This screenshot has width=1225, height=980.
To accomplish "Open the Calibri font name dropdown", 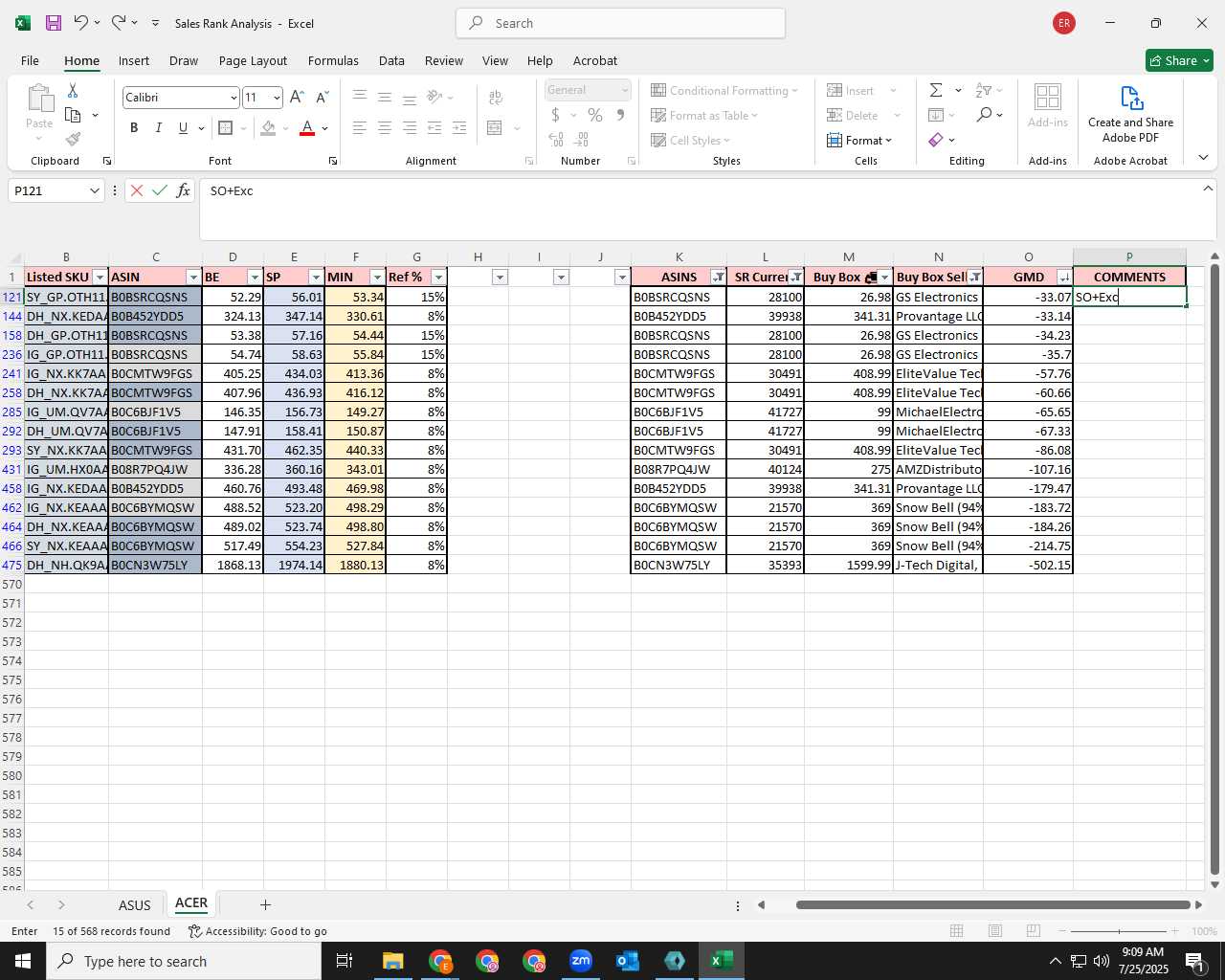I will coord(233,98).
